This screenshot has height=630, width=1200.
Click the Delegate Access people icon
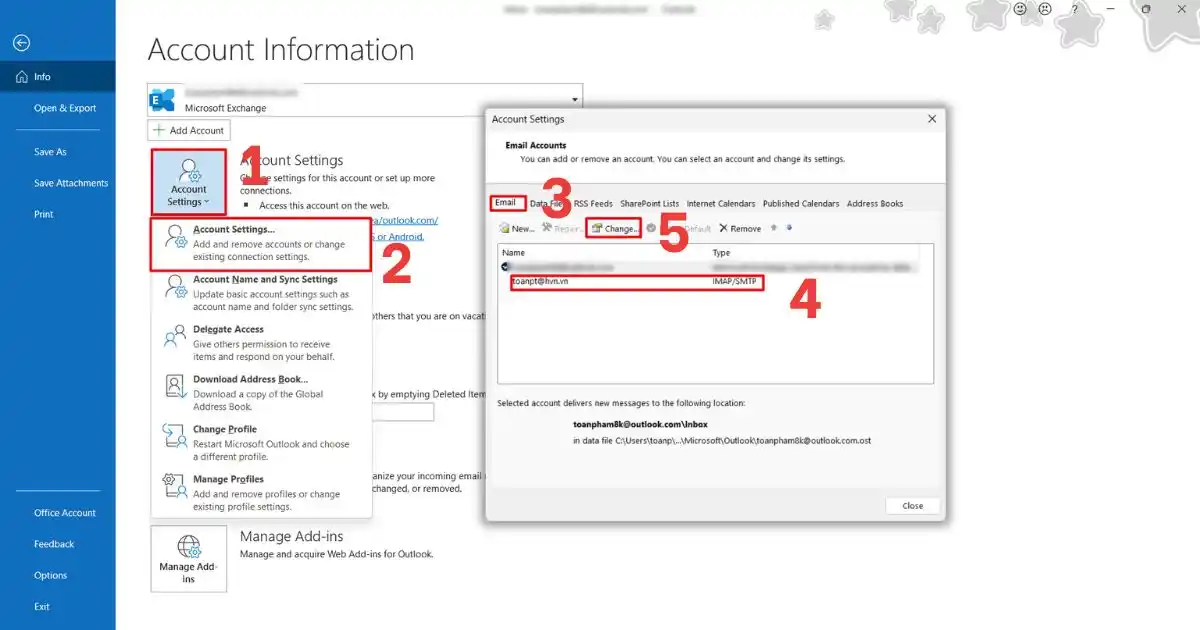click(175, 336)
